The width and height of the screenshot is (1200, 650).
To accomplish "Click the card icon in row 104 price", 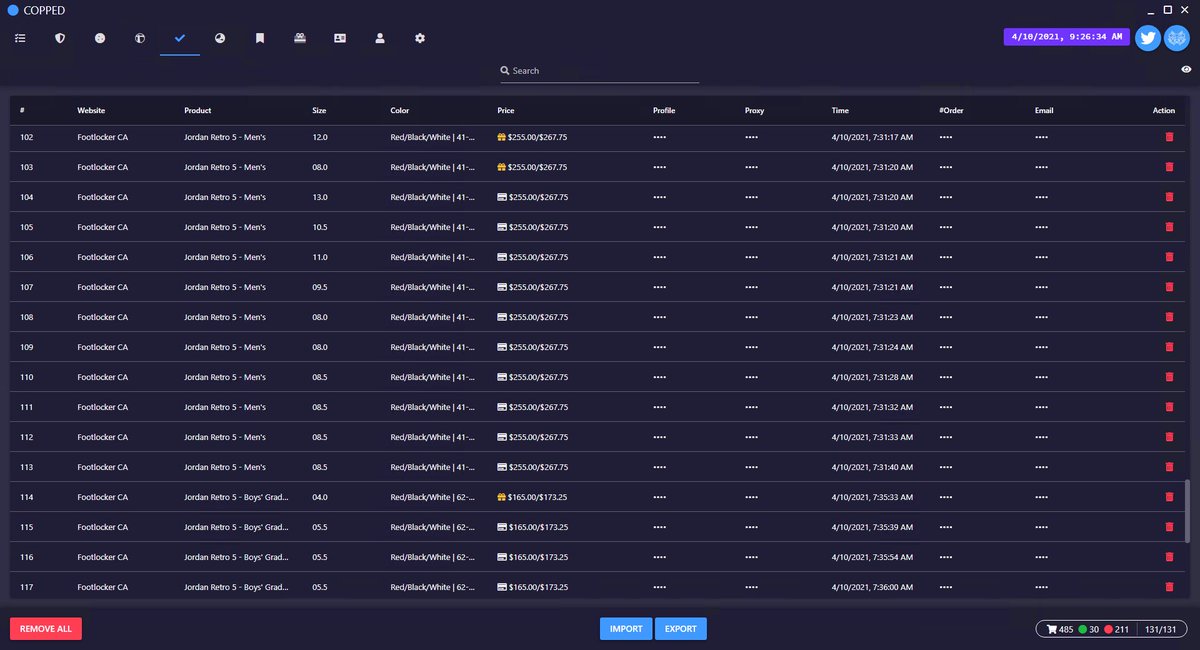I will point(502,197).
